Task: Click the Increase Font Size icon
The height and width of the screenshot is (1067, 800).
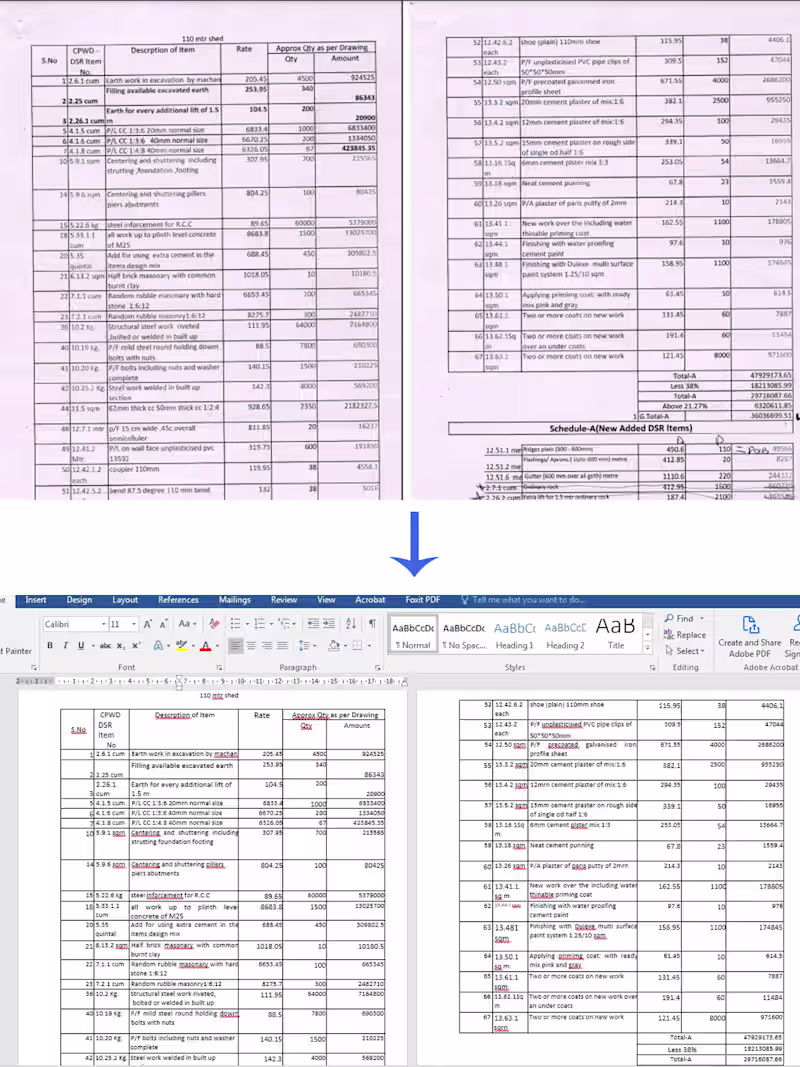Action: click(146, 623)
